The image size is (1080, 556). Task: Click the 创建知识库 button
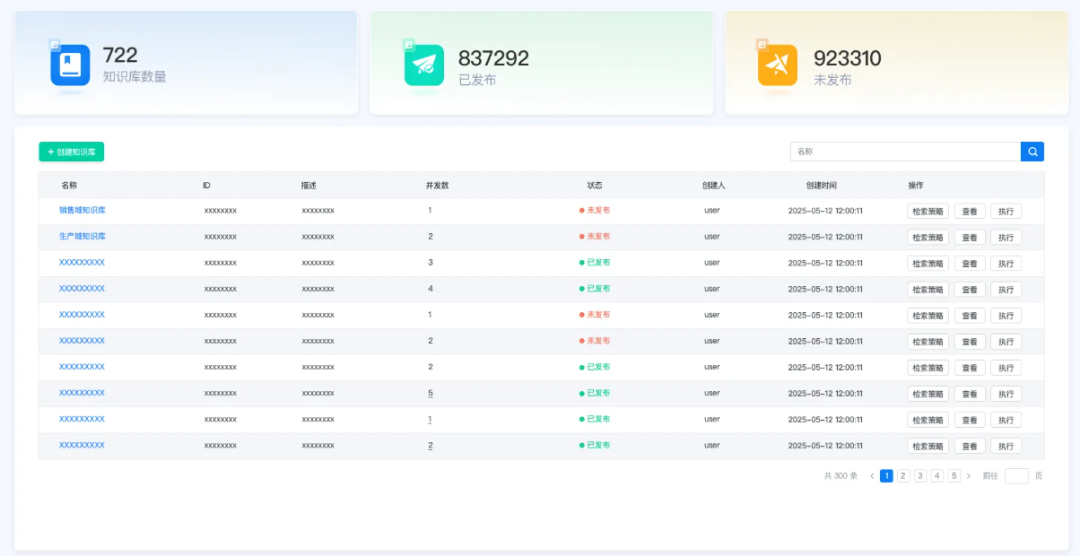pyautogui.click(x=72, y=152)
